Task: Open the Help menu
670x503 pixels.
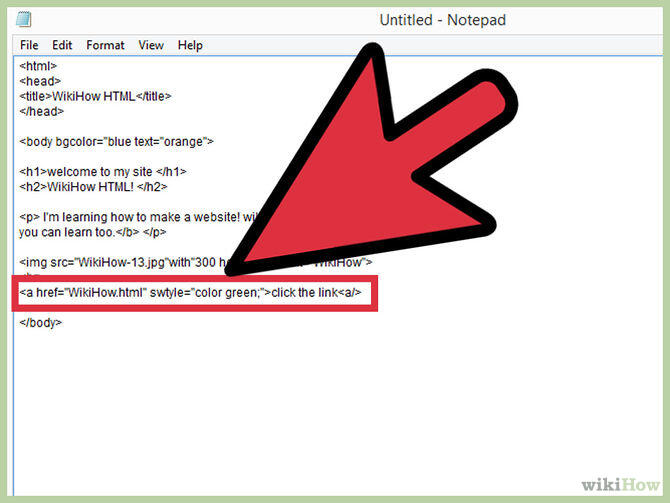Action: tap(190, 45)
